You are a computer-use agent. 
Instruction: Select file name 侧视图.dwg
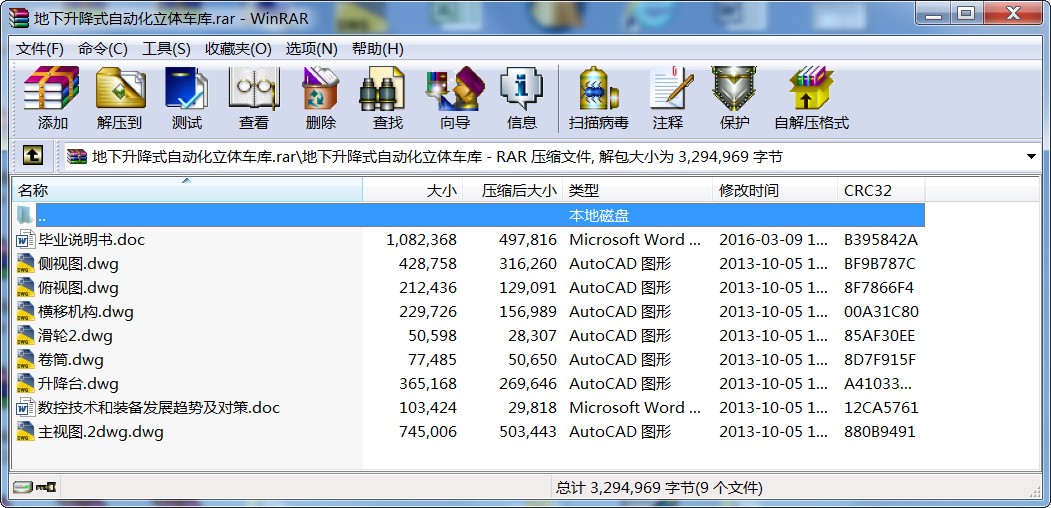pos(78,263)
